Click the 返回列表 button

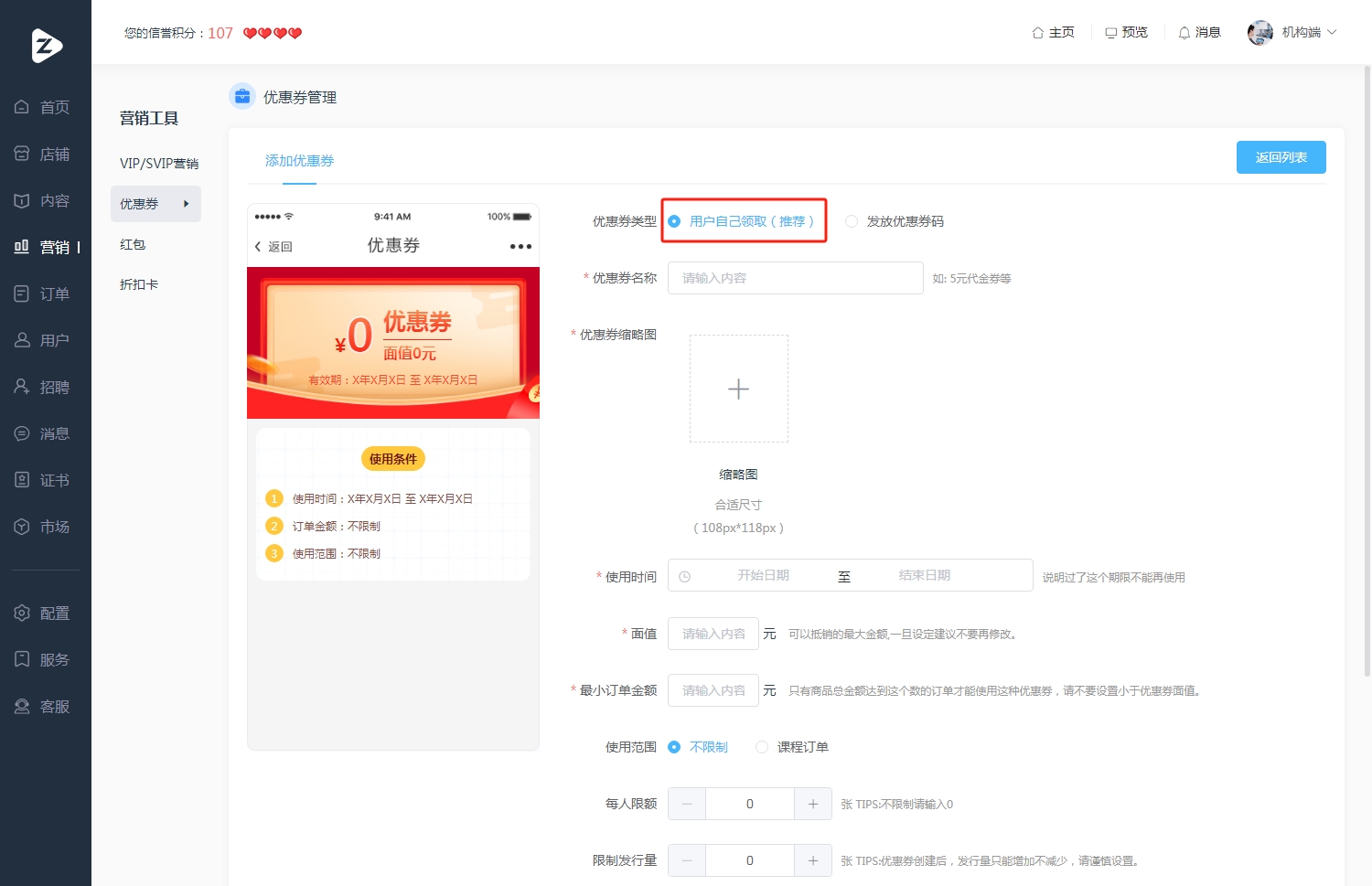[1281, 157]
